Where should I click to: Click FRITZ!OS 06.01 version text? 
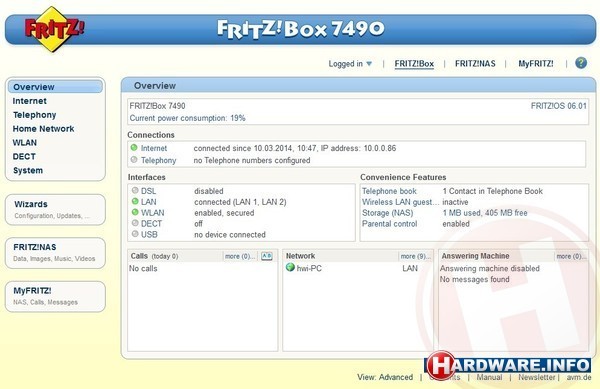(559, 106)
